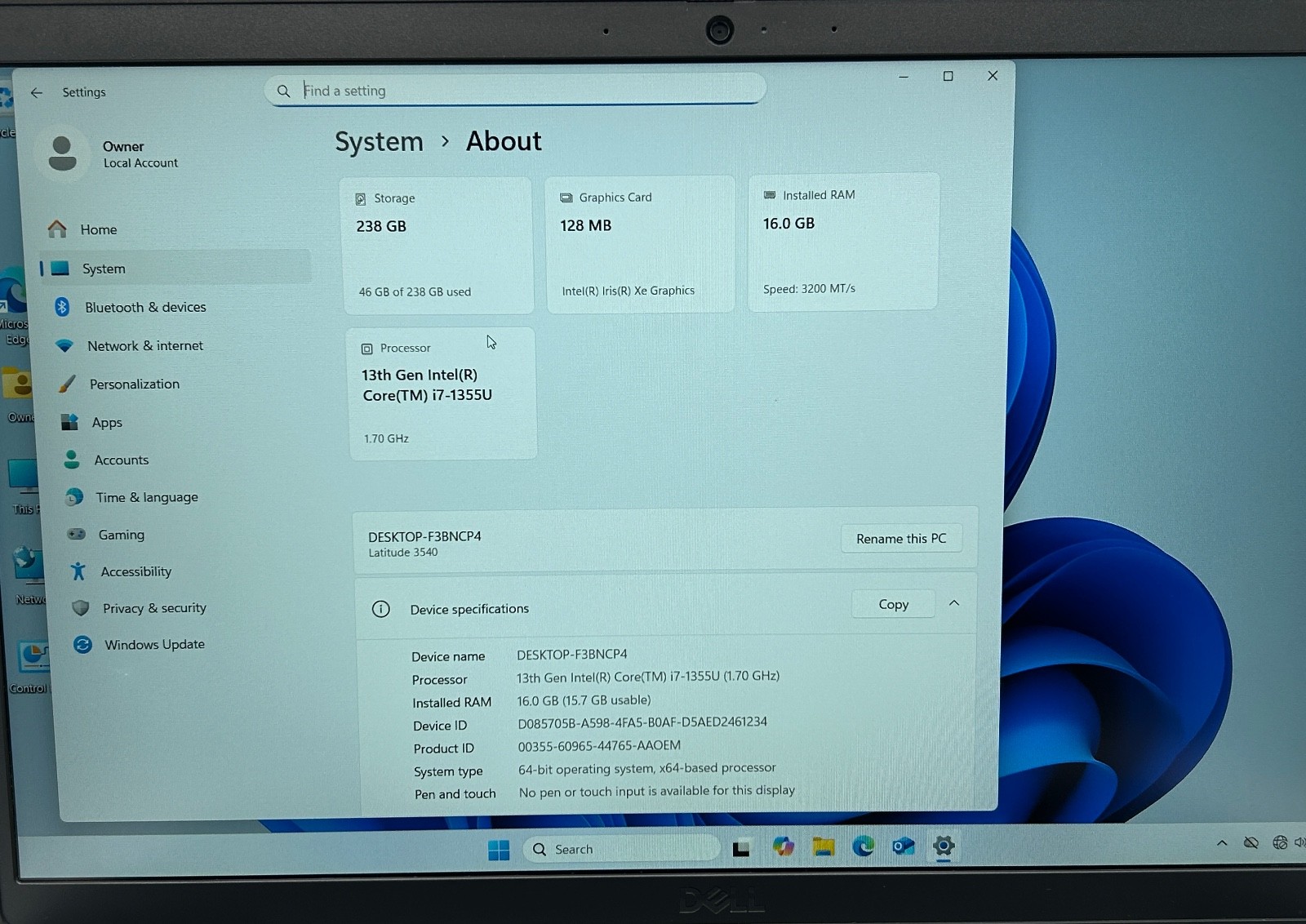Open the Graphics Card 128 MB card

coord(641,244)
